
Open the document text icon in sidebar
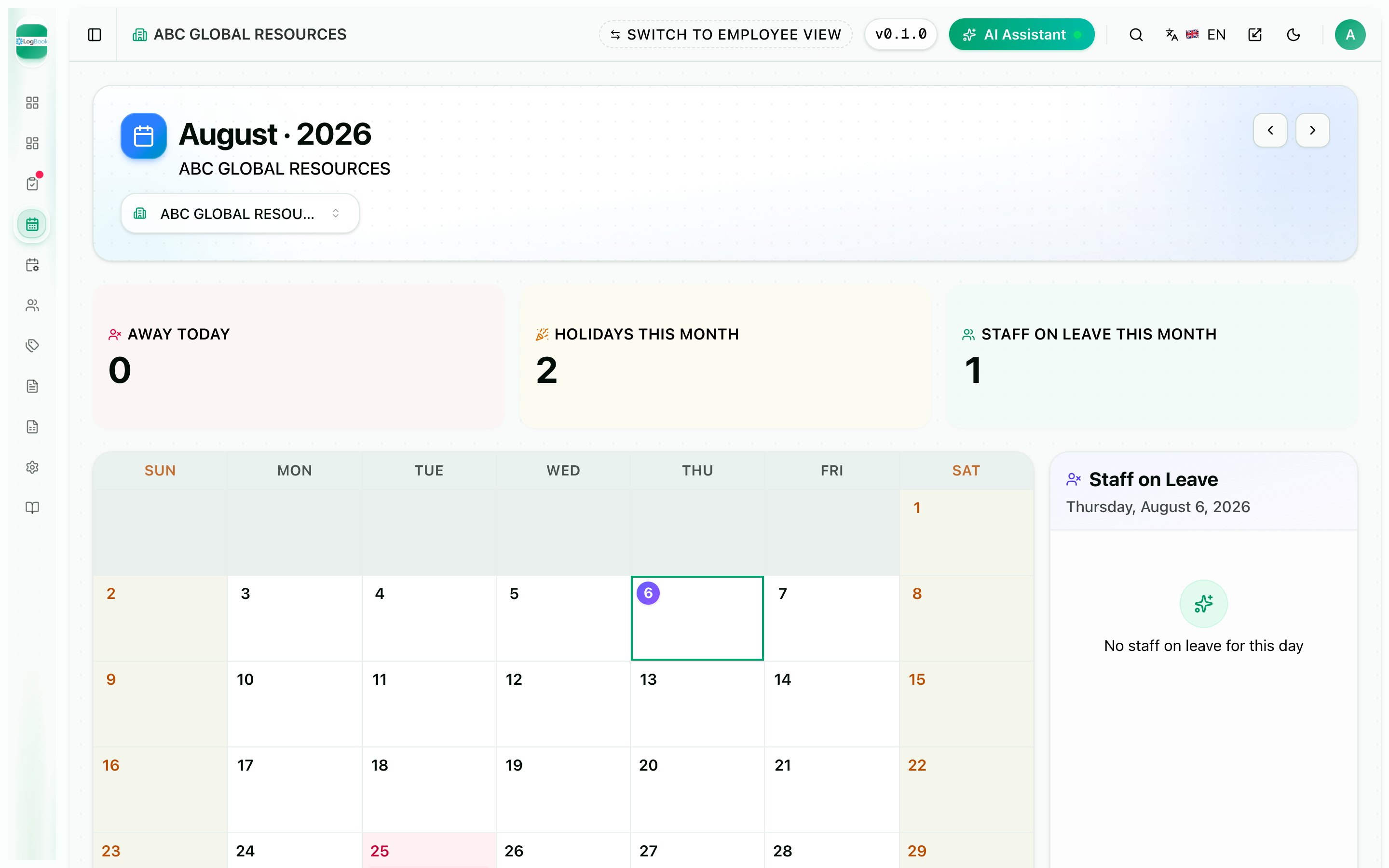tap(32, 386)
